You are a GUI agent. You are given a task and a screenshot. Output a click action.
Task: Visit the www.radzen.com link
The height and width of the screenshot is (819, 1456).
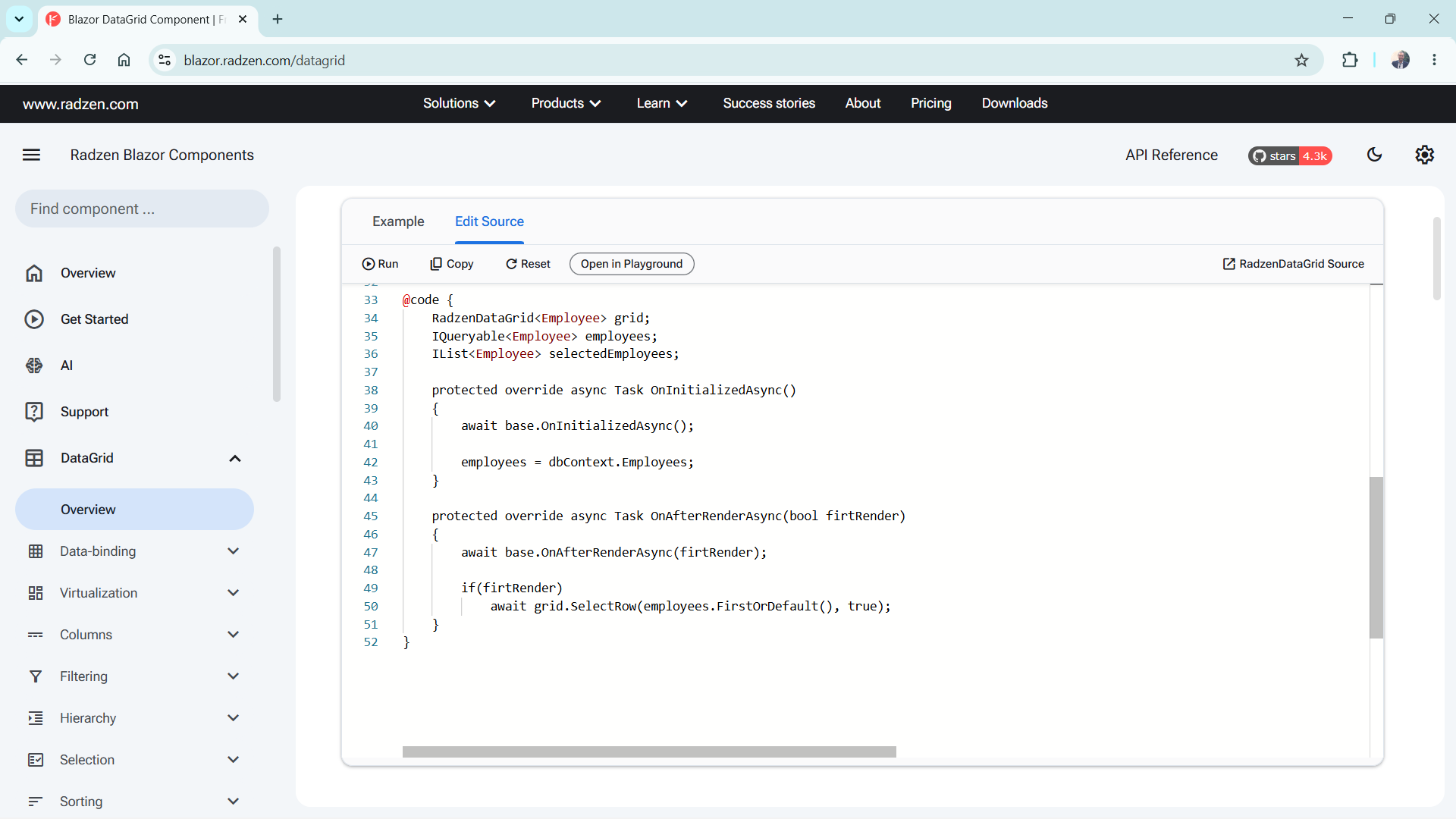pyautogui.click(x=80, y=104)
